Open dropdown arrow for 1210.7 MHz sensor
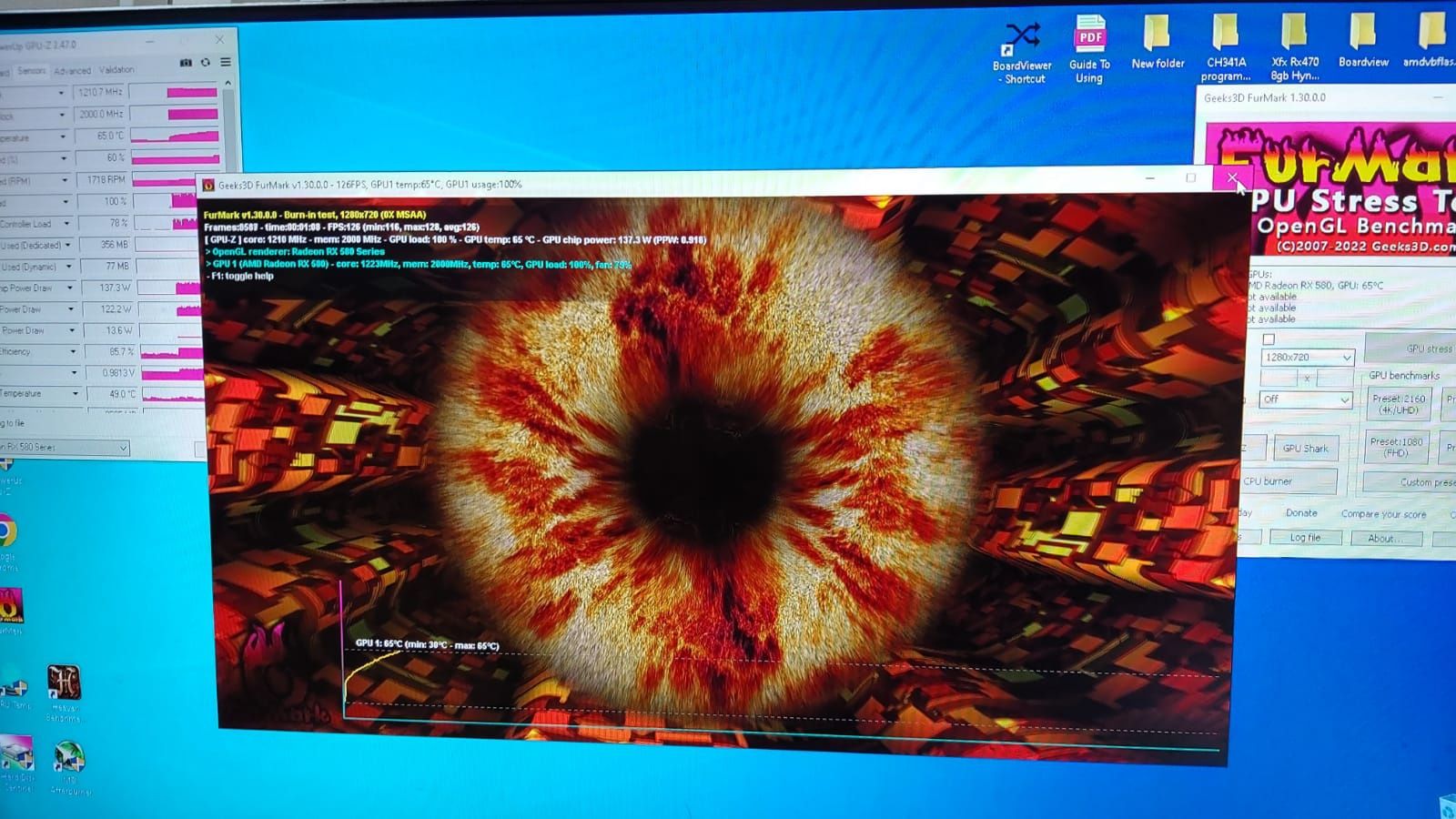The image size is (1456, 819). click(x=62, y=93)
